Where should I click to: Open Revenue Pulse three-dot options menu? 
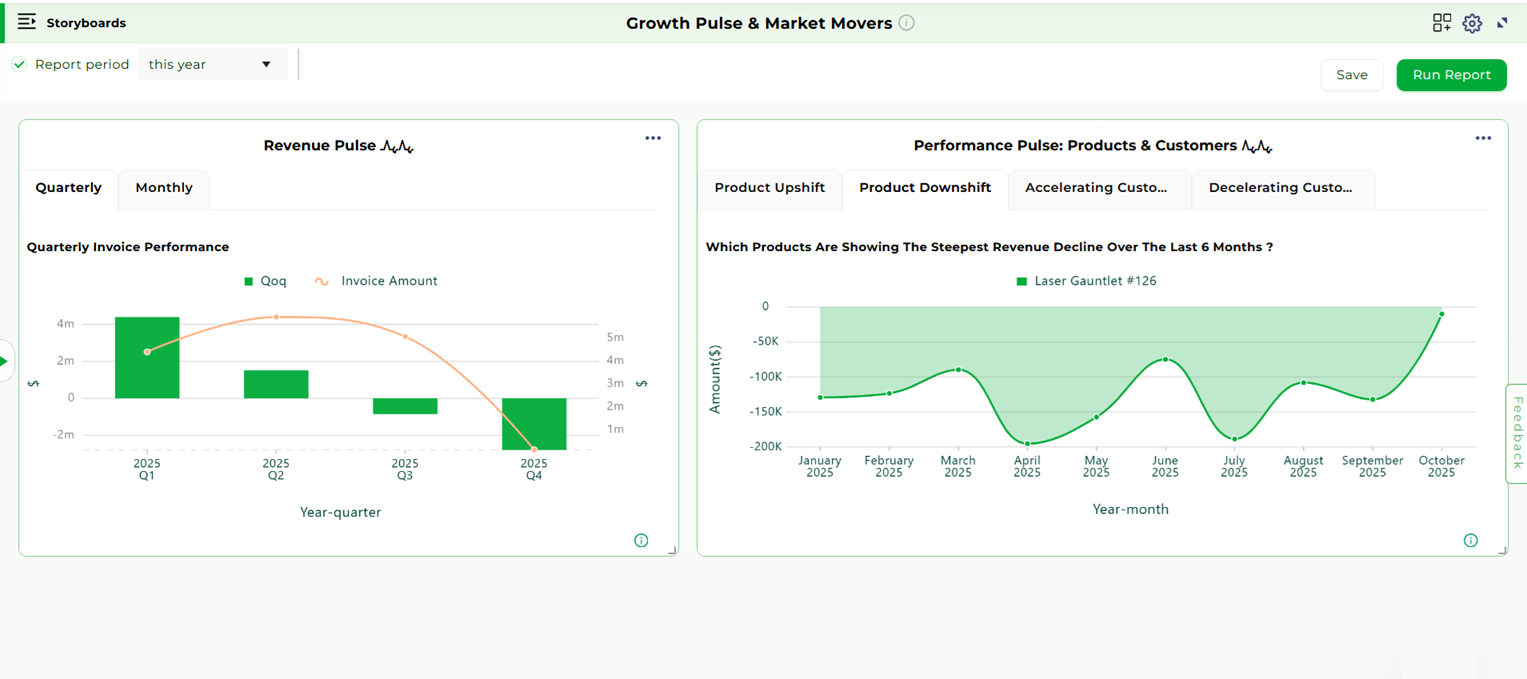point(653,138)
